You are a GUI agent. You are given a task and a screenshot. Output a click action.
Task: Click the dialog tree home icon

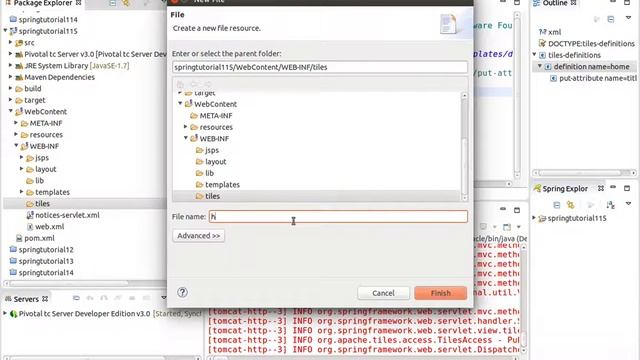pos(180,84)
